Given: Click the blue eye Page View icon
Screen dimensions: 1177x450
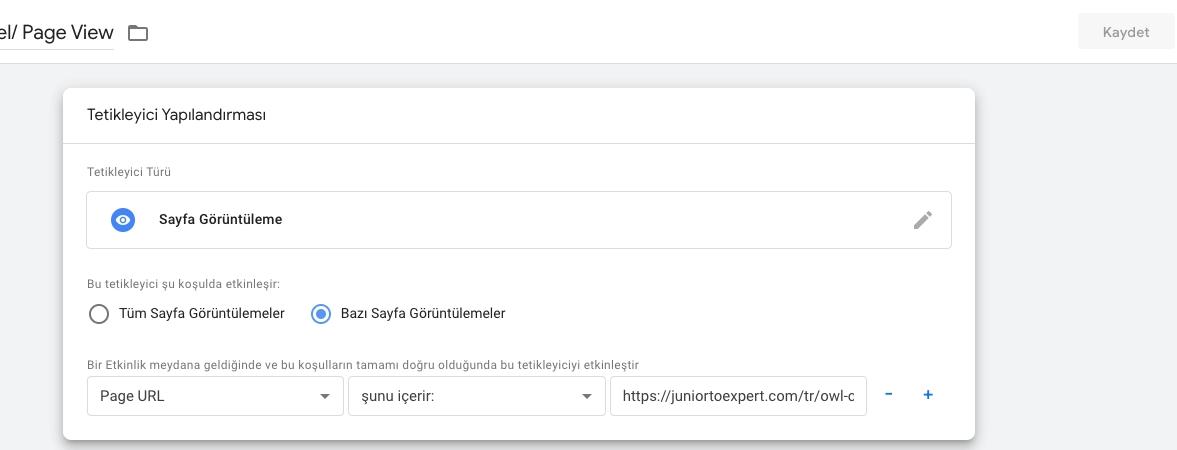Looking at the screenshot, I should click(123, 220).
